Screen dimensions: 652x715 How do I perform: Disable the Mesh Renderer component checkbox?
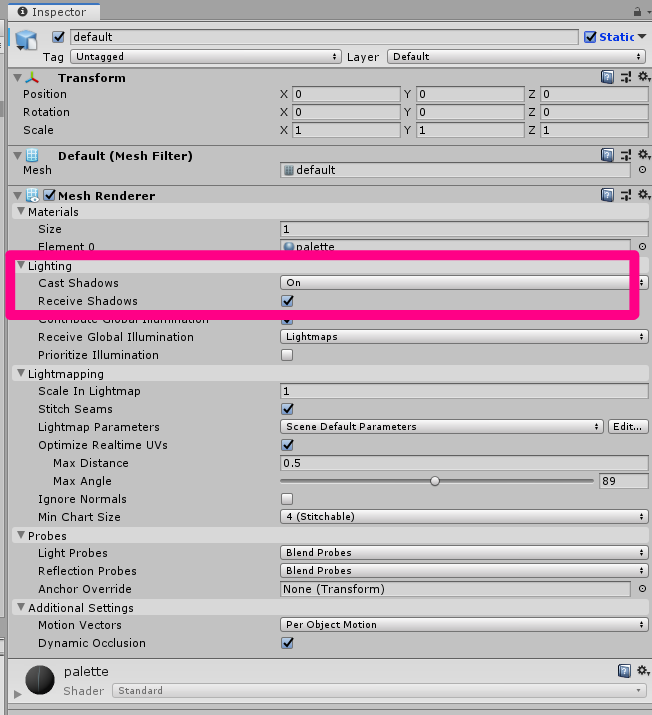click(x=49, y=195)
